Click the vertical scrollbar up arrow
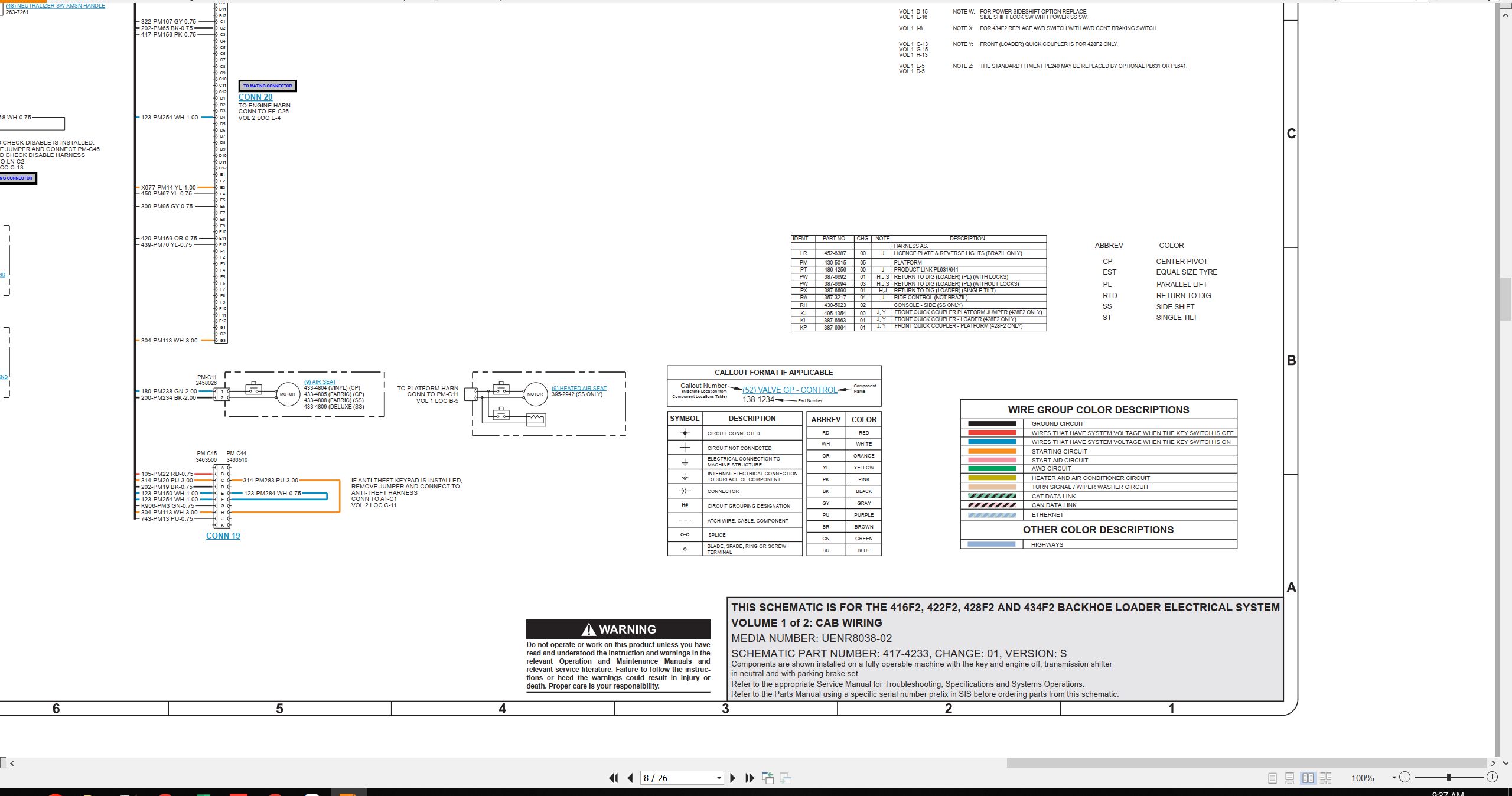The width and height of the screenshot is (1512, 796). (x=1506, y=15)
